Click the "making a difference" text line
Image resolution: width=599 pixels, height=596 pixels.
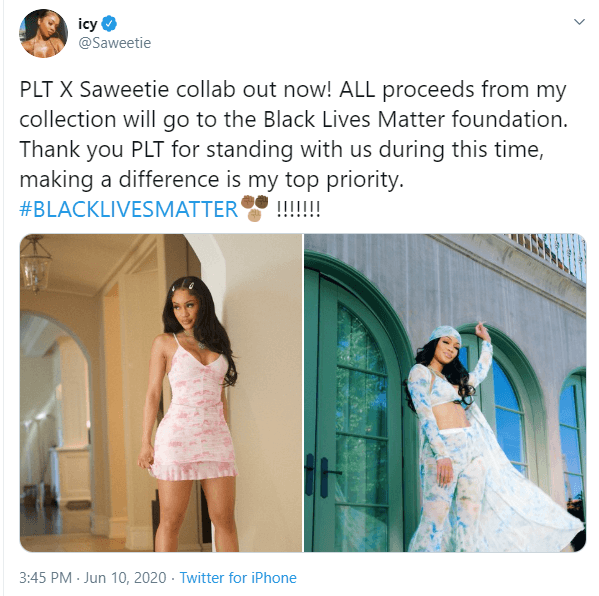[x=211, y=180]
